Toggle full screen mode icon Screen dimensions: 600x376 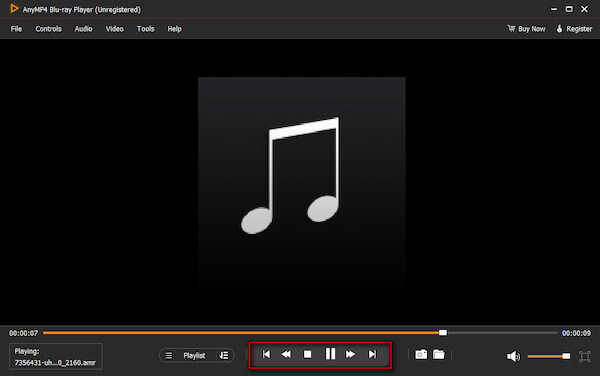585,356
